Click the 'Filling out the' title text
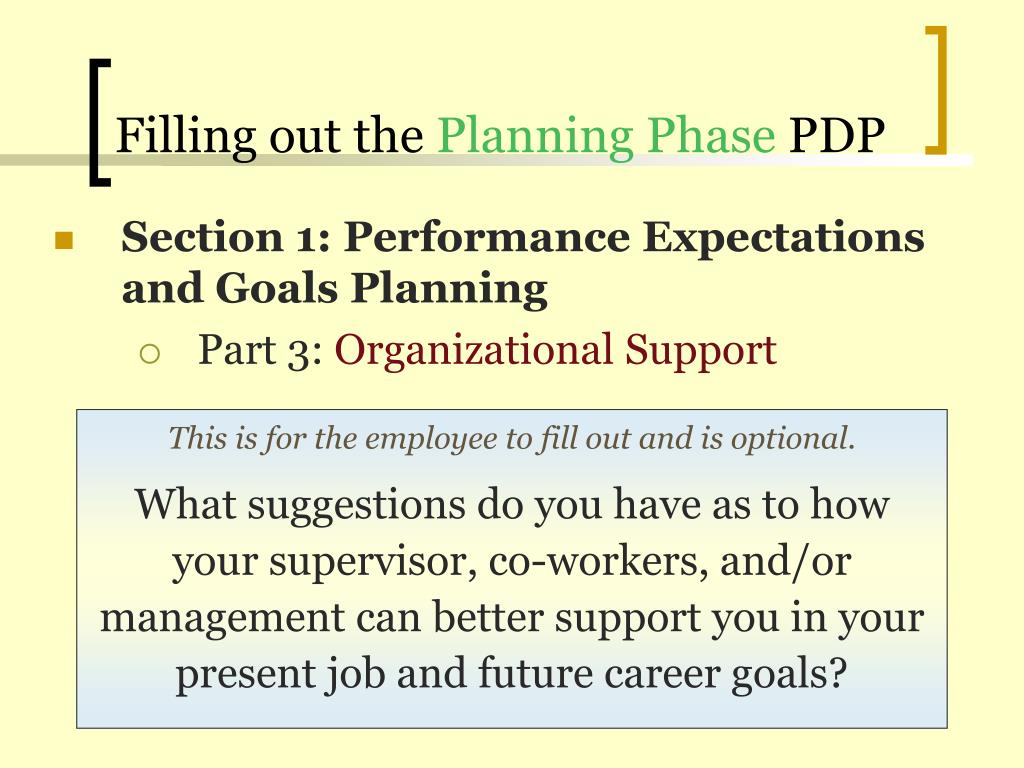The height and width of the screenshot is (768, 1024). point(270,136)
